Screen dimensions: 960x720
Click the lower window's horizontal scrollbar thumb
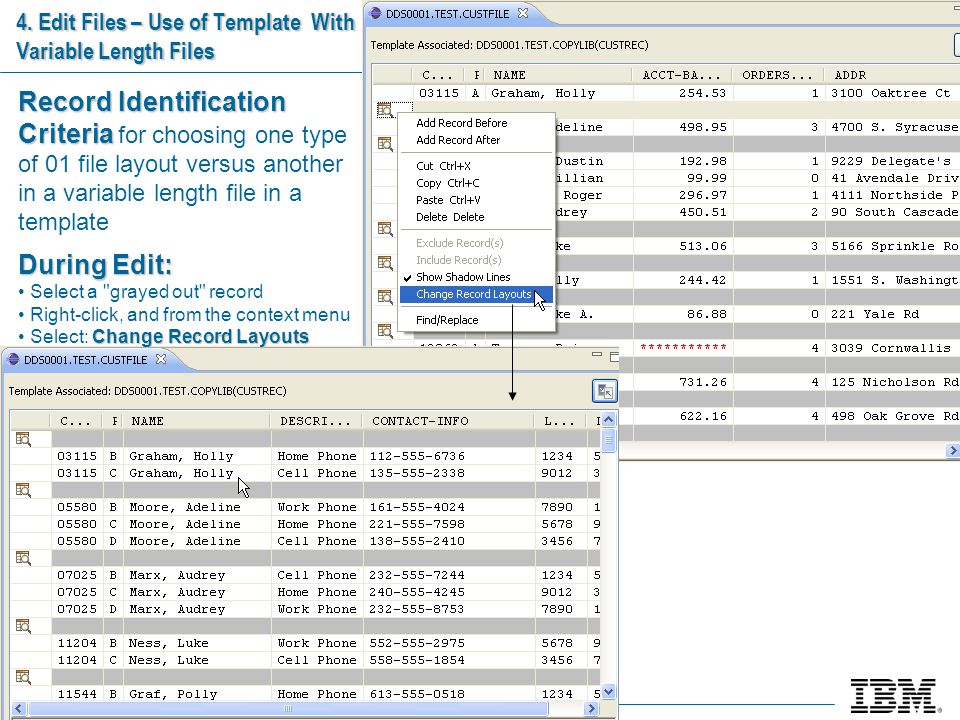[x=288, y=708]
